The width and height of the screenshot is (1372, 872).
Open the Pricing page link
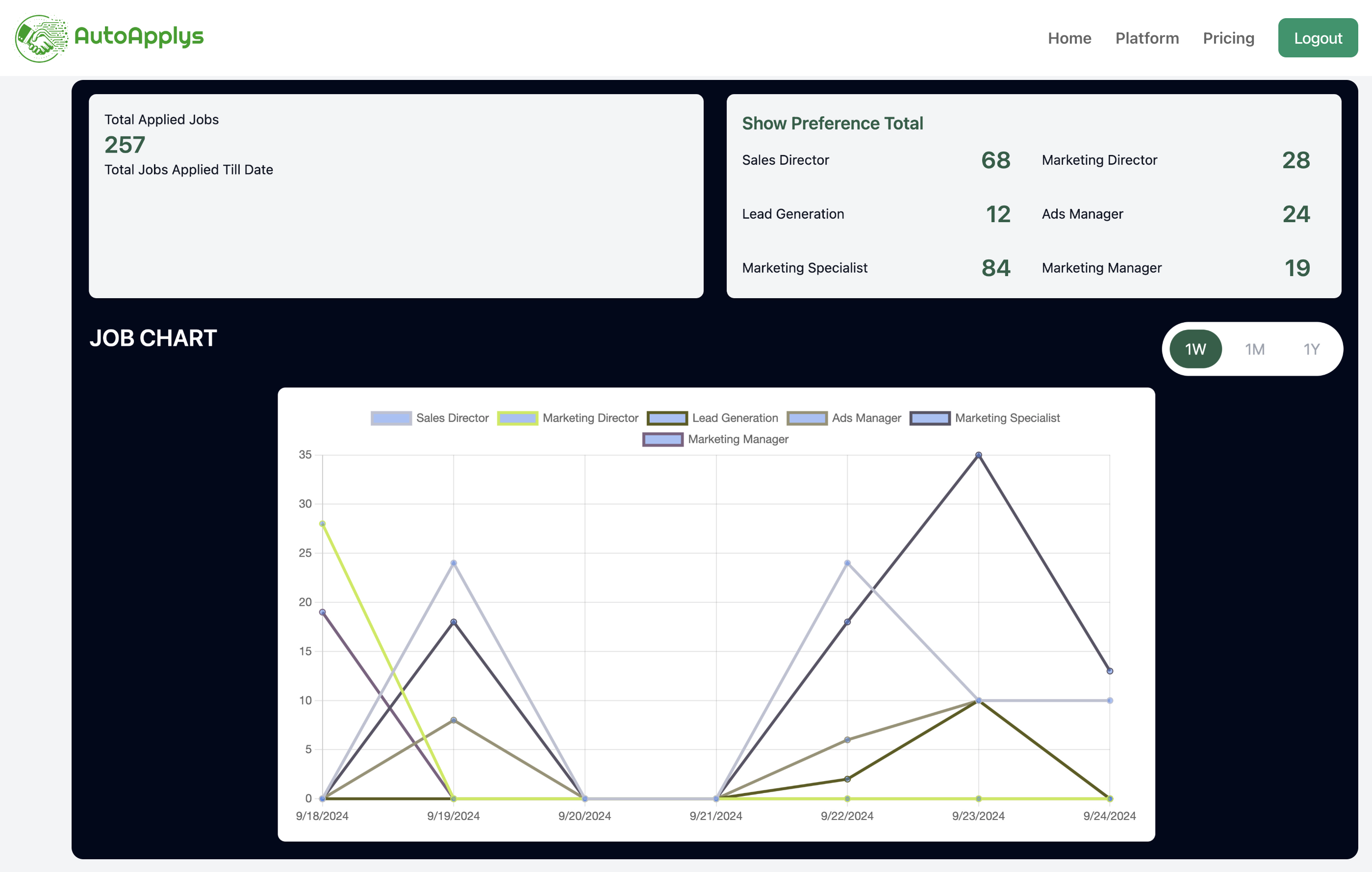click(1228, 38)
